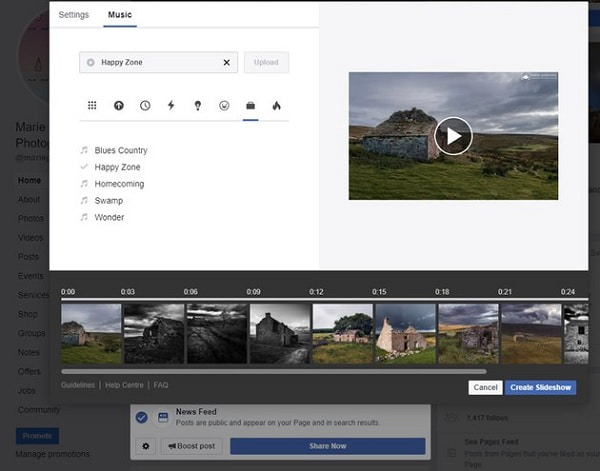Select the Wonder track
The height and width of the screenshot is (471, 600).
point(109,217)
